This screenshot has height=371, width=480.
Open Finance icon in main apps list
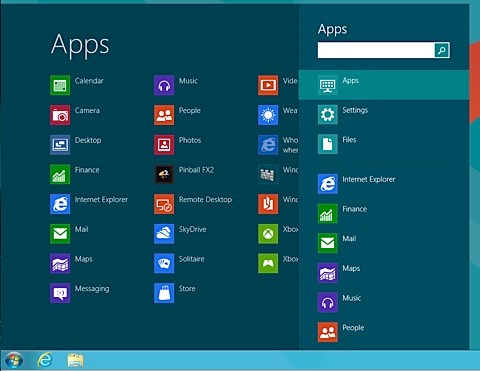coord(60,174)
